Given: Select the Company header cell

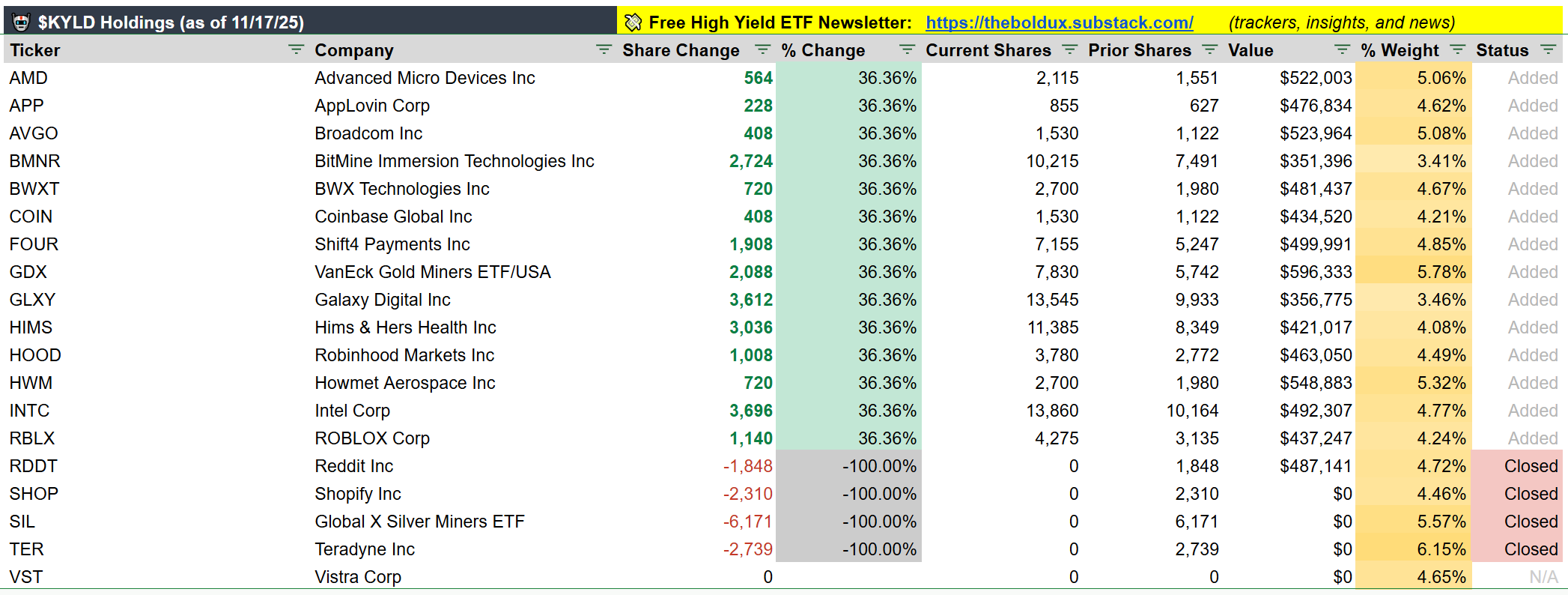Looking at the screenshot, I should pos(463,50).
